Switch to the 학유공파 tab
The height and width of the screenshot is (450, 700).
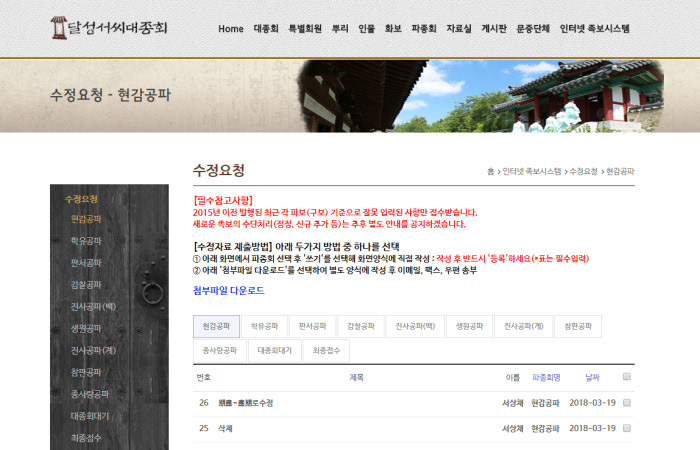(x=264, y=326)
